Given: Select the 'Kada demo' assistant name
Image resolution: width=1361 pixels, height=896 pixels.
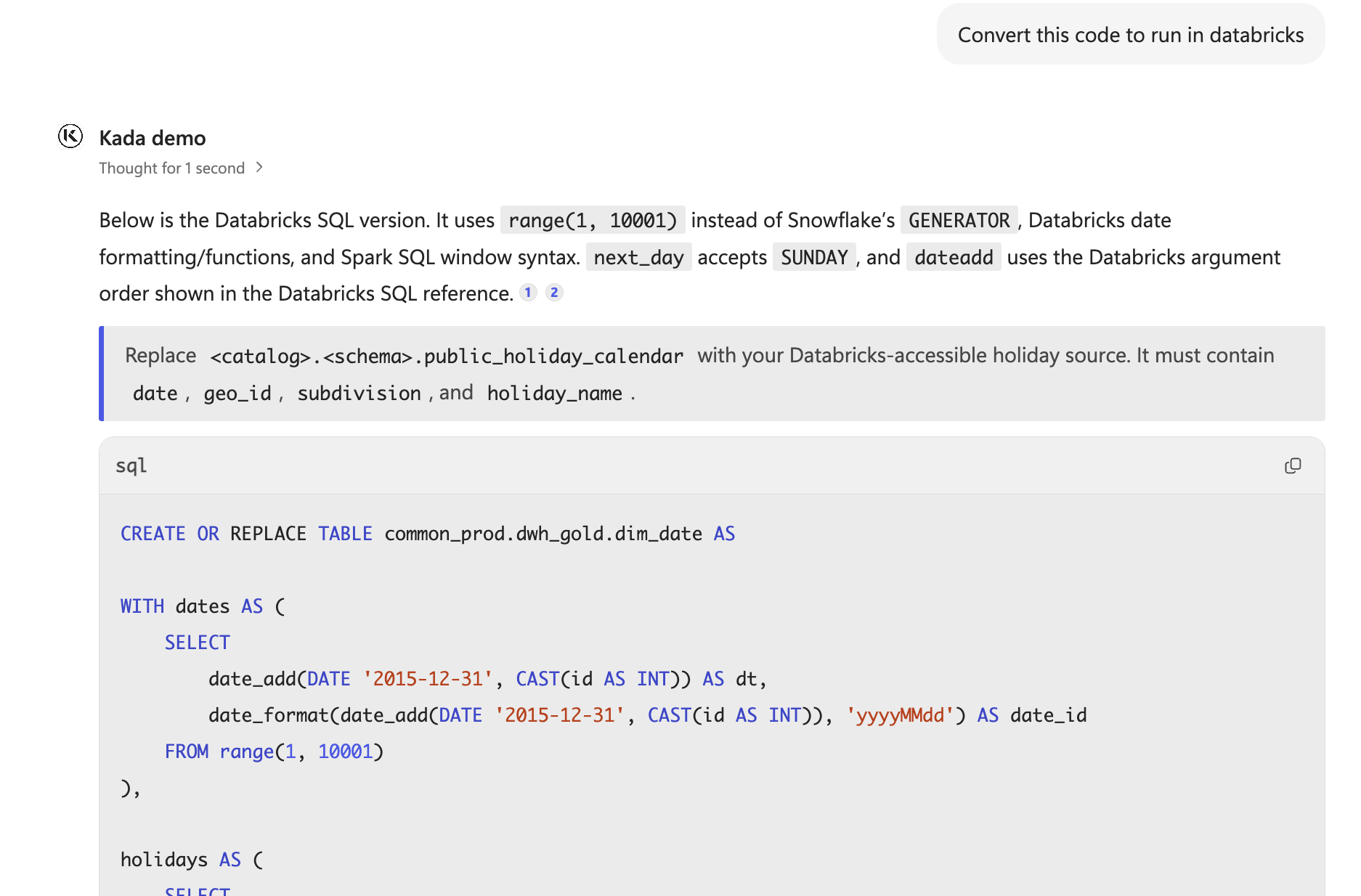Looking at the screenshot, I should pyautogui.click(x=153, y=138).
